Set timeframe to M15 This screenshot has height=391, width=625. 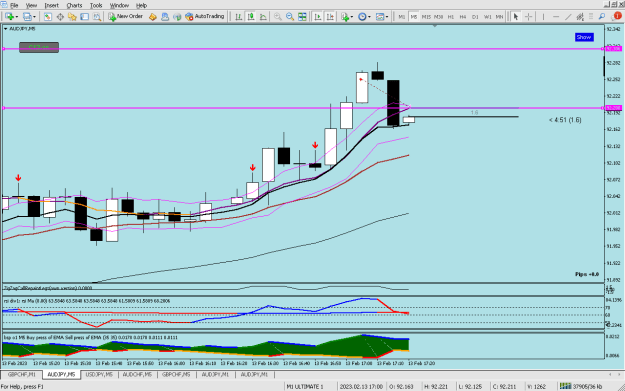tap(426, 17)
